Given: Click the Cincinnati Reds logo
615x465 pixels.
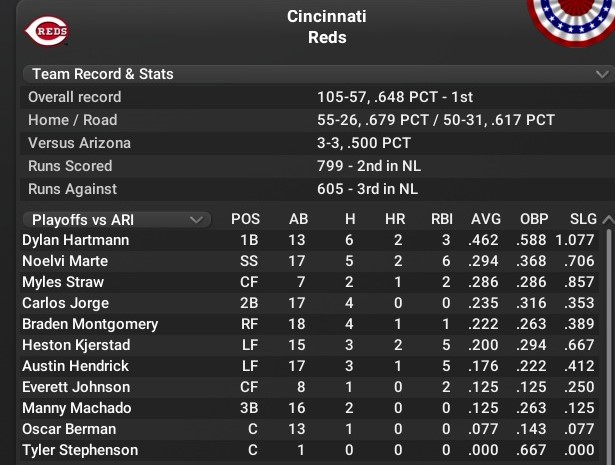Looking at the screenshot, I should 48,32.
